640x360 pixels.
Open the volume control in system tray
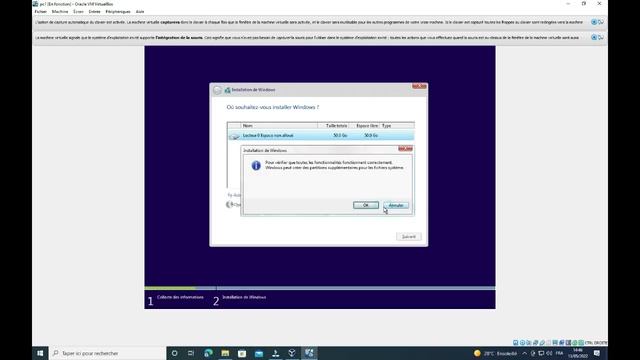[x=549, y=353]
